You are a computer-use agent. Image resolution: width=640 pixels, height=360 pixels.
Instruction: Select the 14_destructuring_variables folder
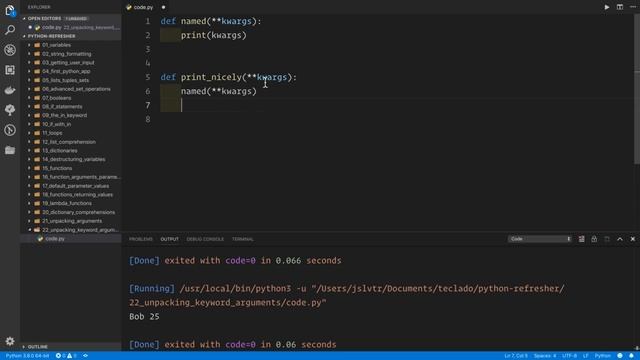[x=73, y=160]
